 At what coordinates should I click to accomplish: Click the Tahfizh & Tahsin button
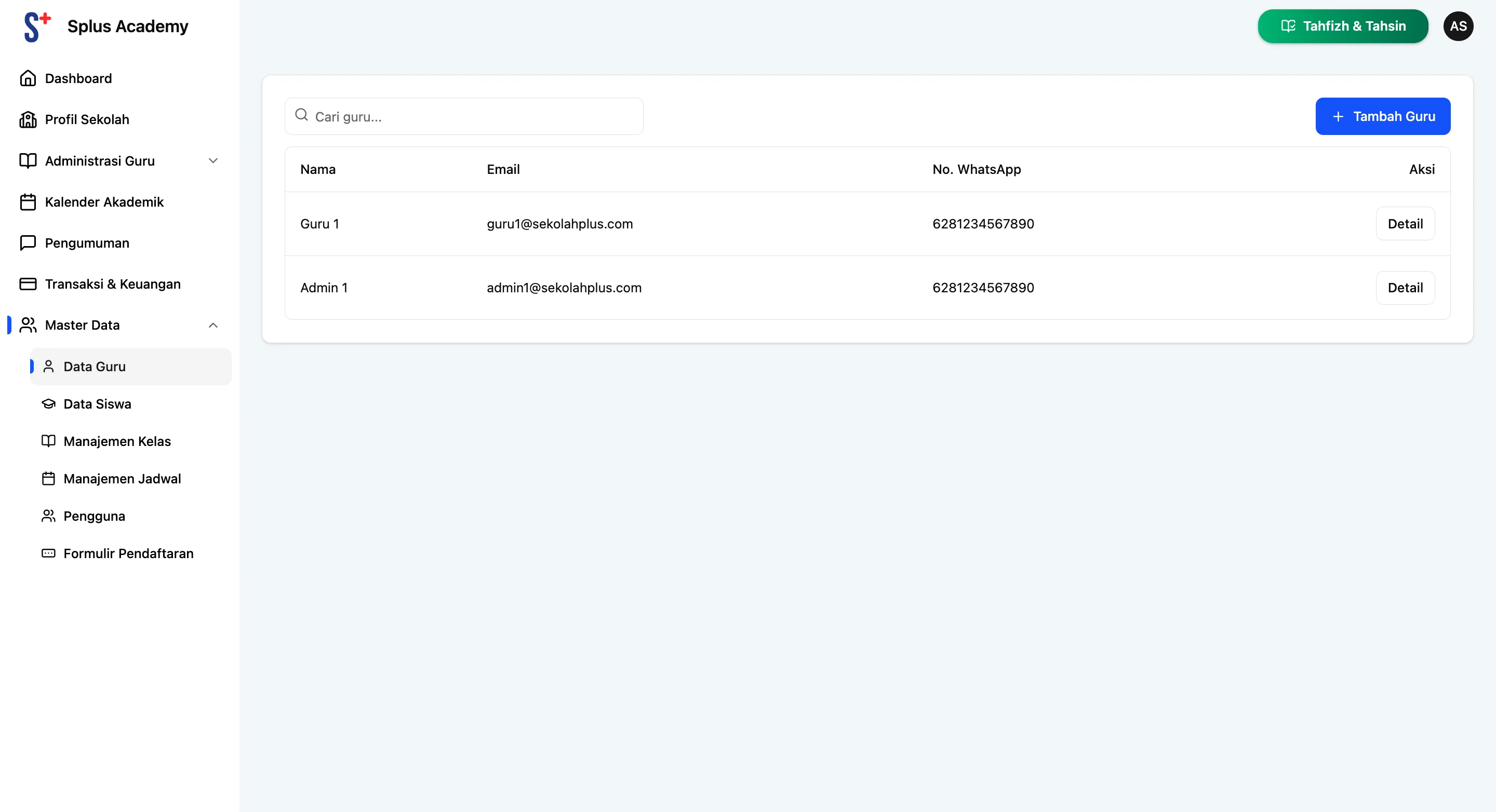pos(1342,25)
